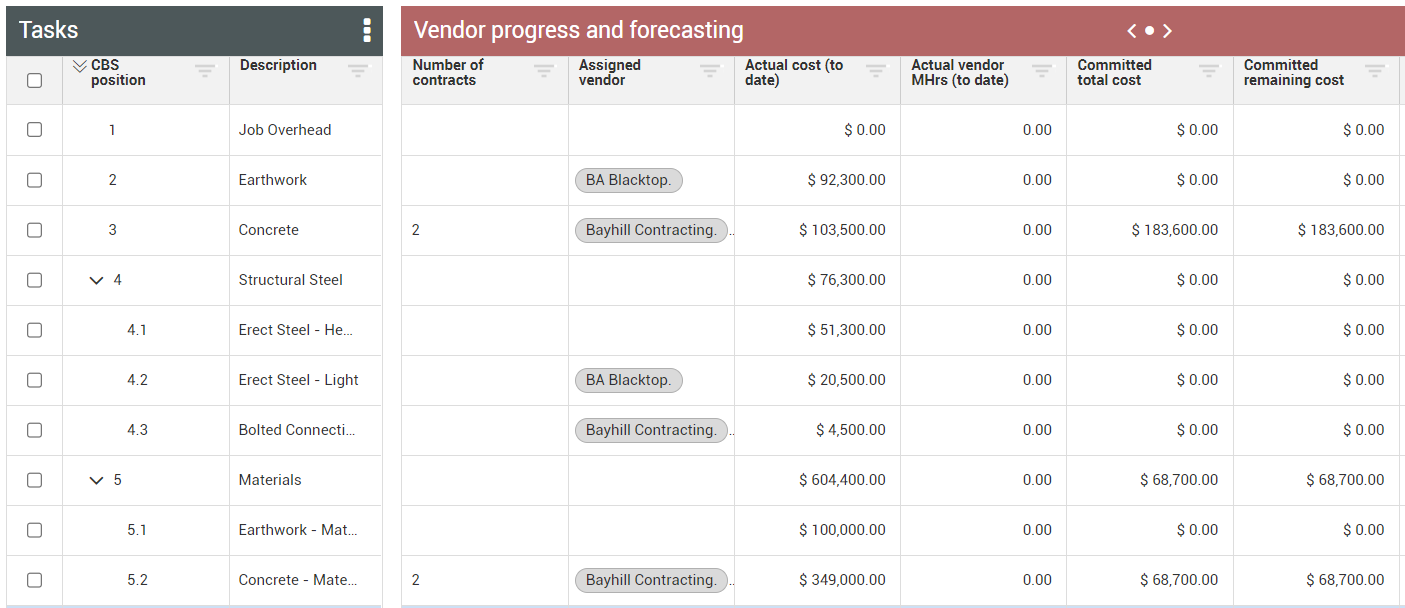Select the center page indicator dot
The image size is (1405, 608).
1149,31
